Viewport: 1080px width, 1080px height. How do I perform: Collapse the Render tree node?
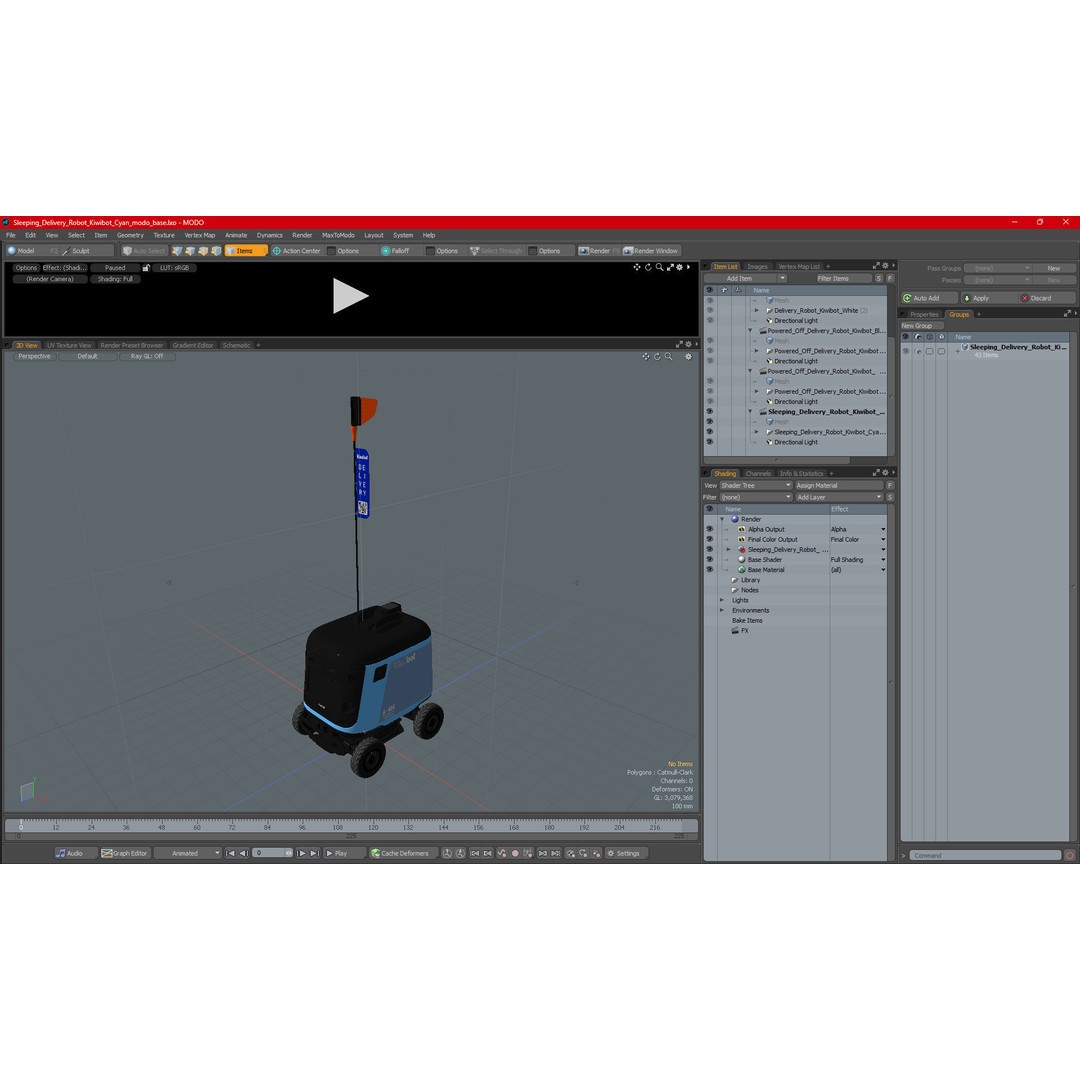point(722,519)
